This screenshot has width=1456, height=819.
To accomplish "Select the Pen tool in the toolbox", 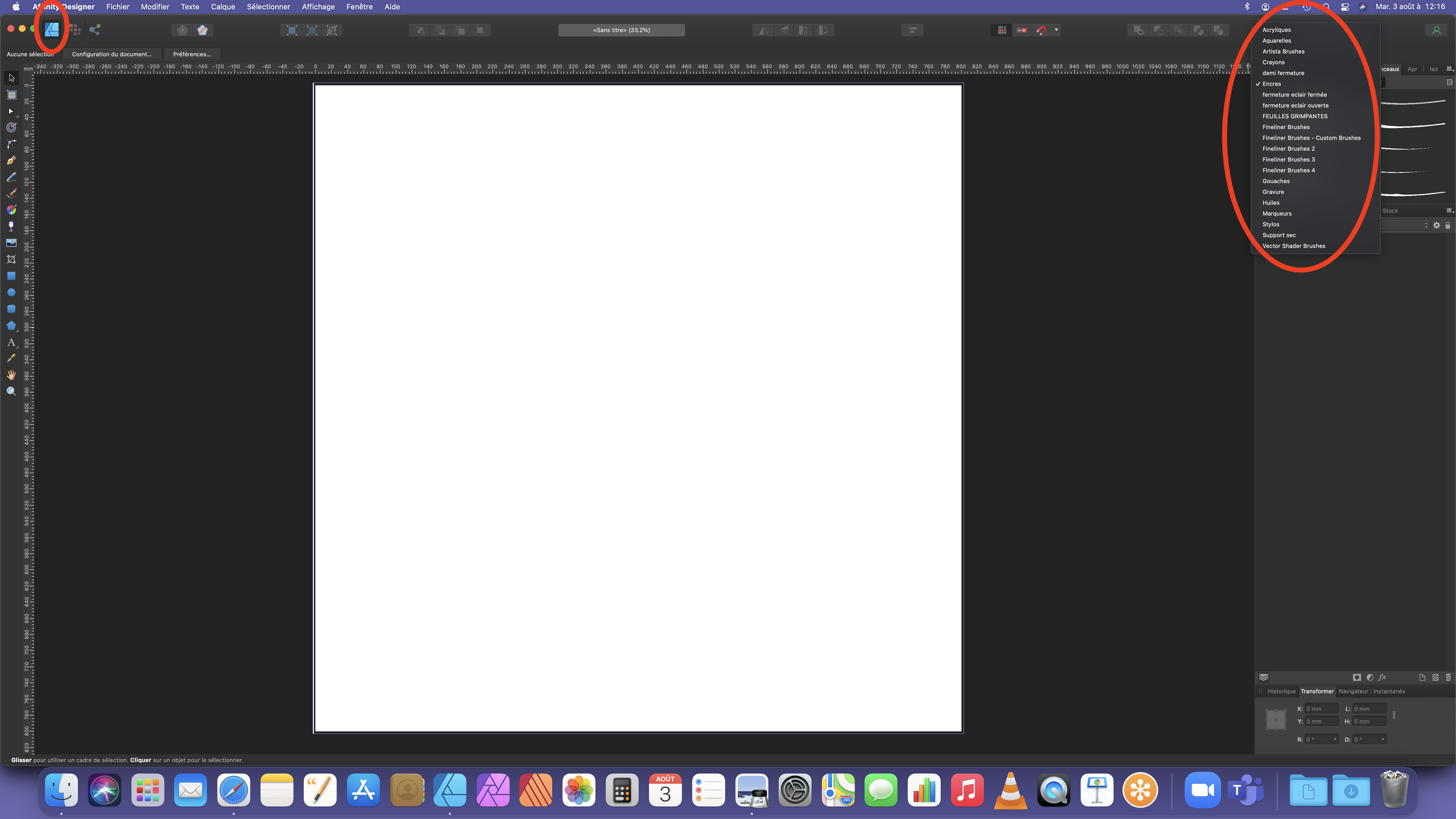I will click(x=11, y=160).
